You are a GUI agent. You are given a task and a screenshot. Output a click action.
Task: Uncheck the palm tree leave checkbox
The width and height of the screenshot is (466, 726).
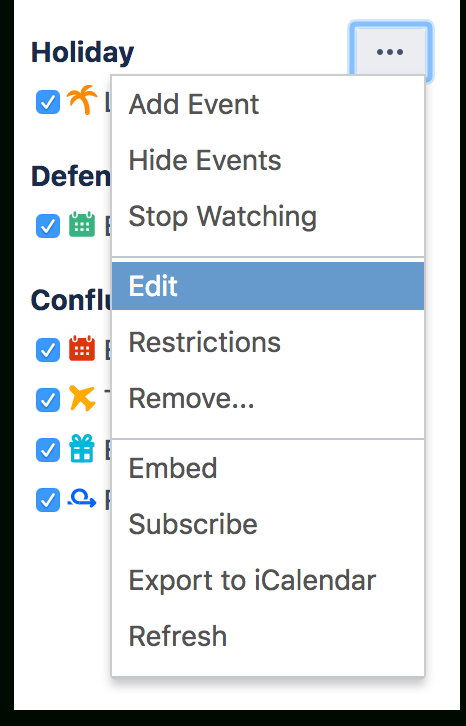coord(48,102)
